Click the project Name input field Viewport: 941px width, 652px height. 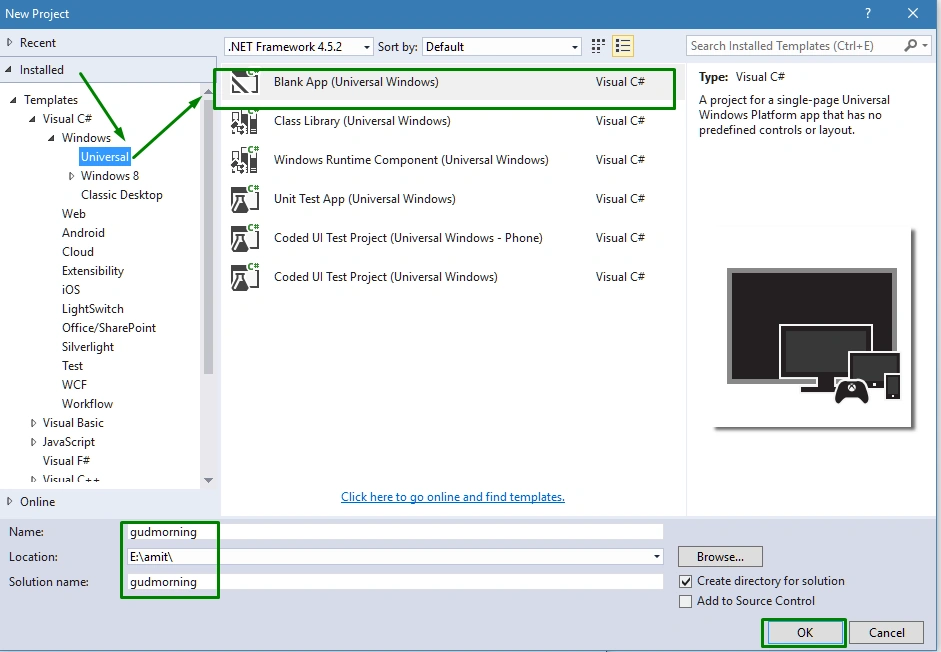[x=395, y=532]
